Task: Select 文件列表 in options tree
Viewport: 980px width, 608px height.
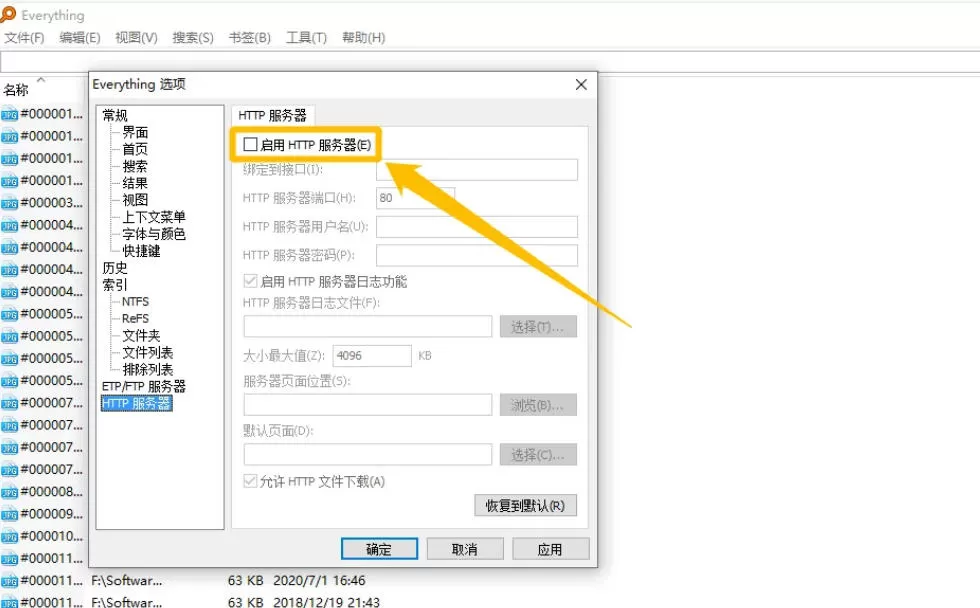Action: click(148, 352)
